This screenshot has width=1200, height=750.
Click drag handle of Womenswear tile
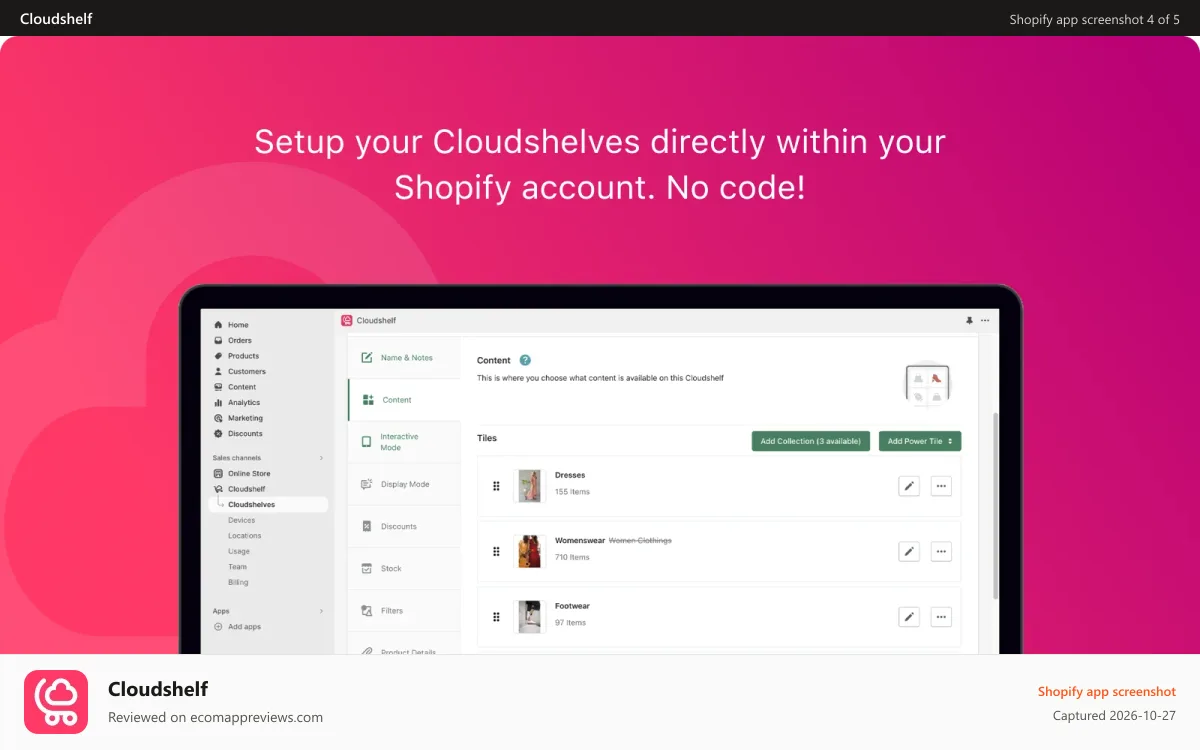pyautogui.click(x=496, y=551)
